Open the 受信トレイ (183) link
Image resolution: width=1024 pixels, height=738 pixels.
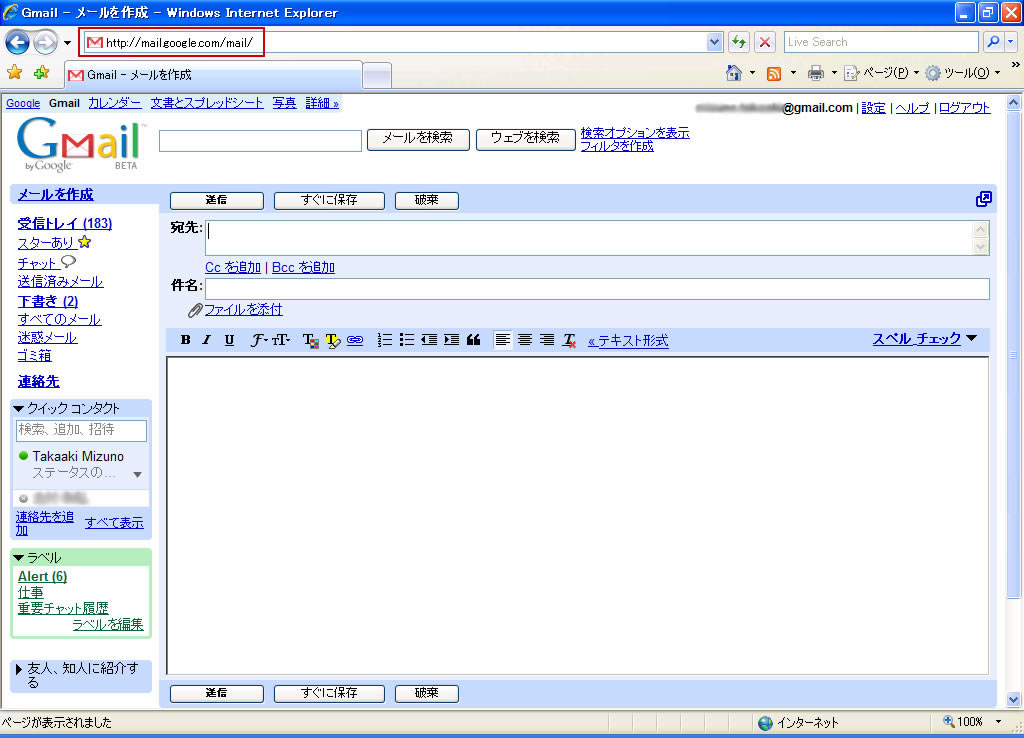click(x=64, y=223)
